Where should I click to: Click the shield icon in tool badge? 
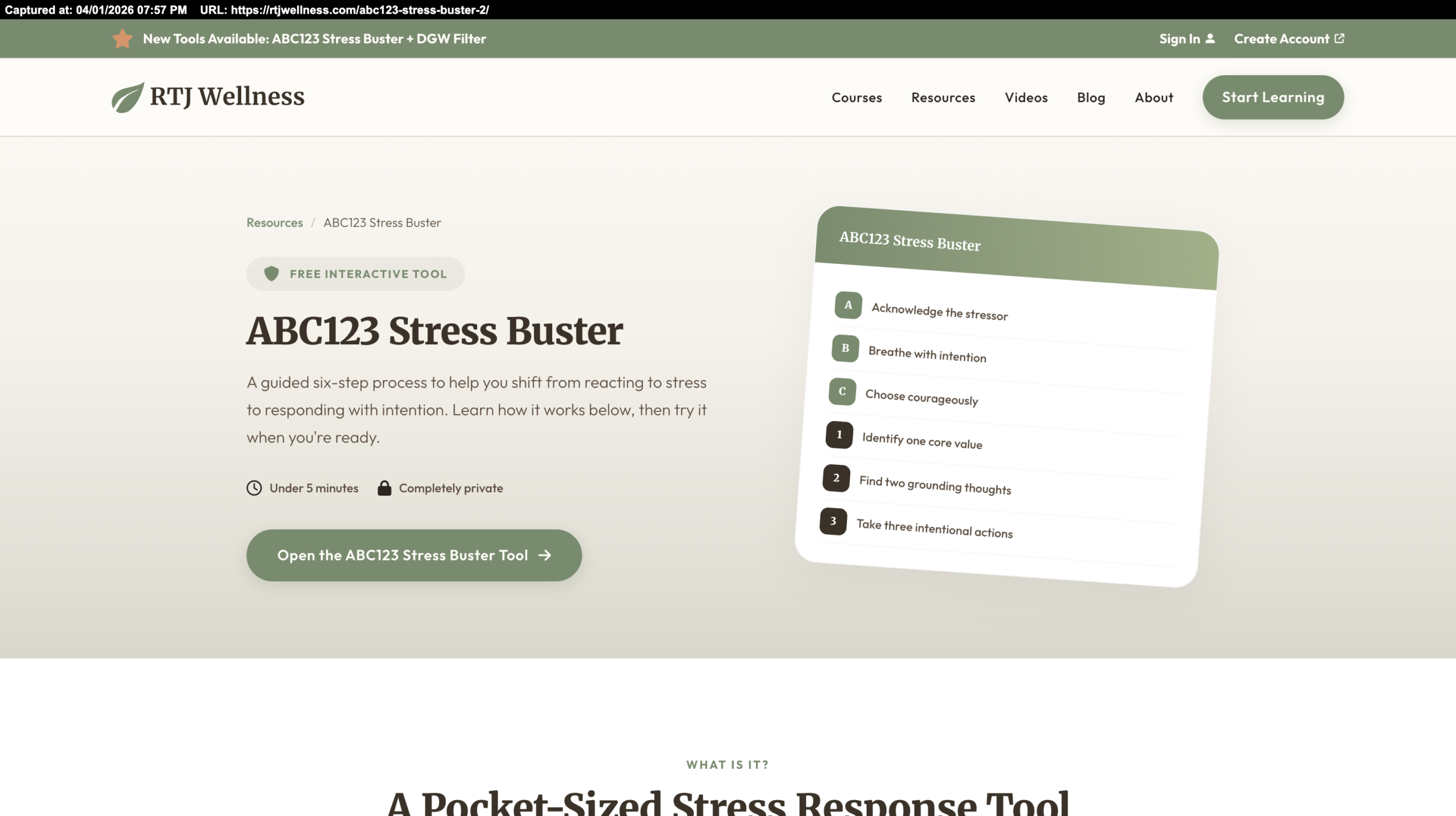271,274
